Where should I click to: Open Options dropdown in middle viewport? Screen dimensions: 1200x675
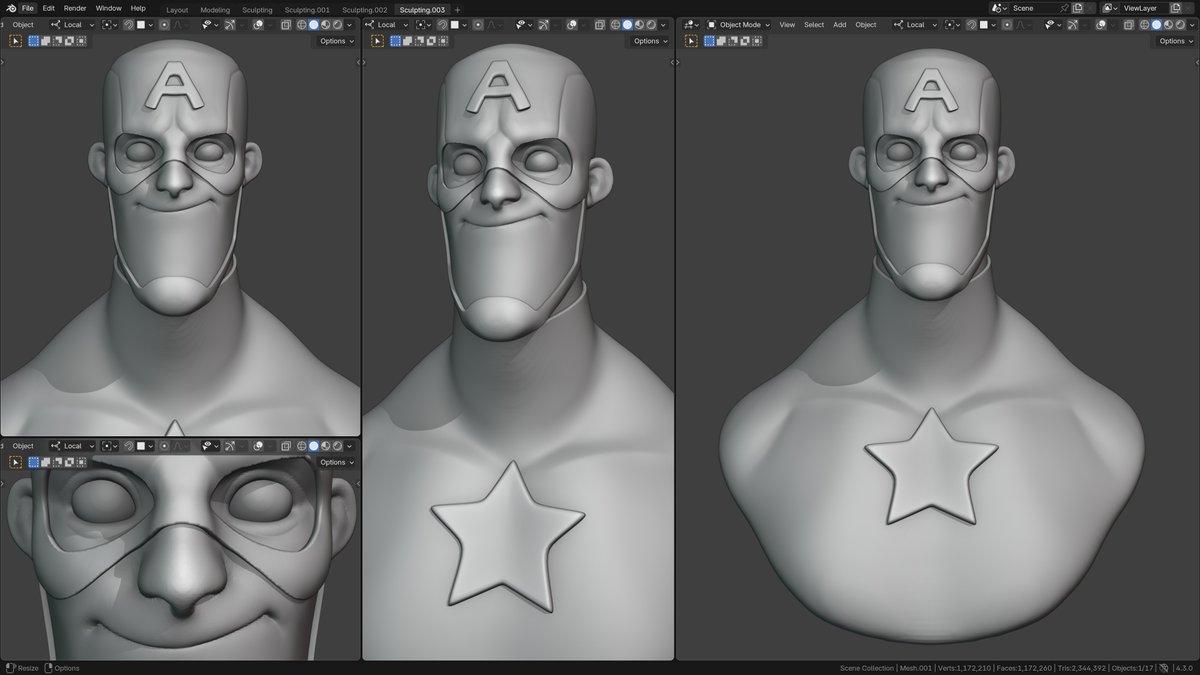tap(651, 41)
